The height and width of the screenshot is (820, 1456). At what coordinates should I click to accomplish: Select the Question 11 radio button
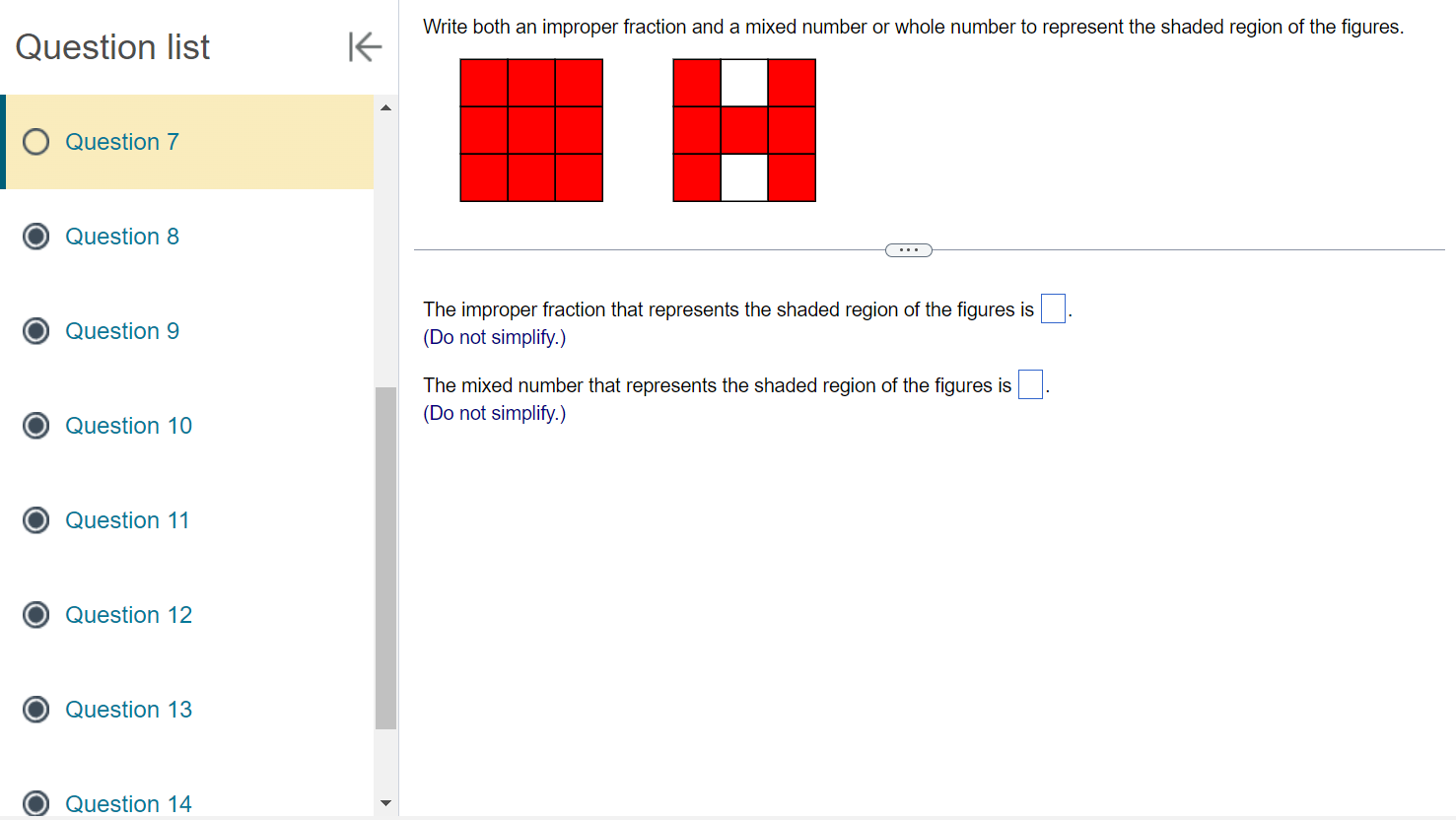35,519
